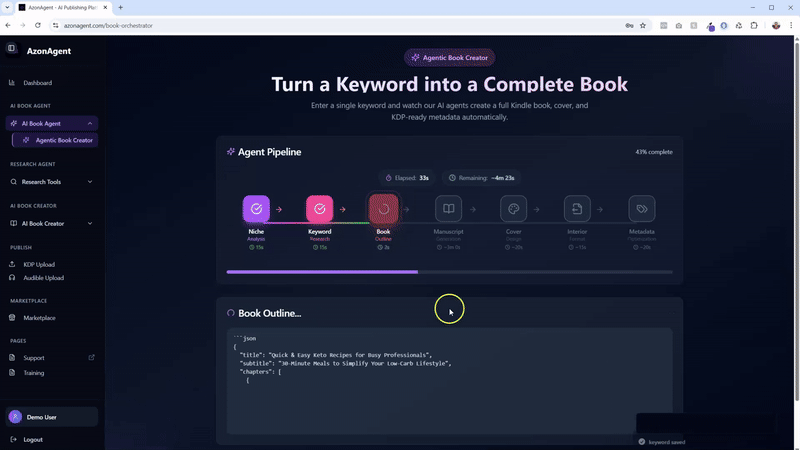
Task: Select the Cover design palette icon
Action: (x=513, y=209)
